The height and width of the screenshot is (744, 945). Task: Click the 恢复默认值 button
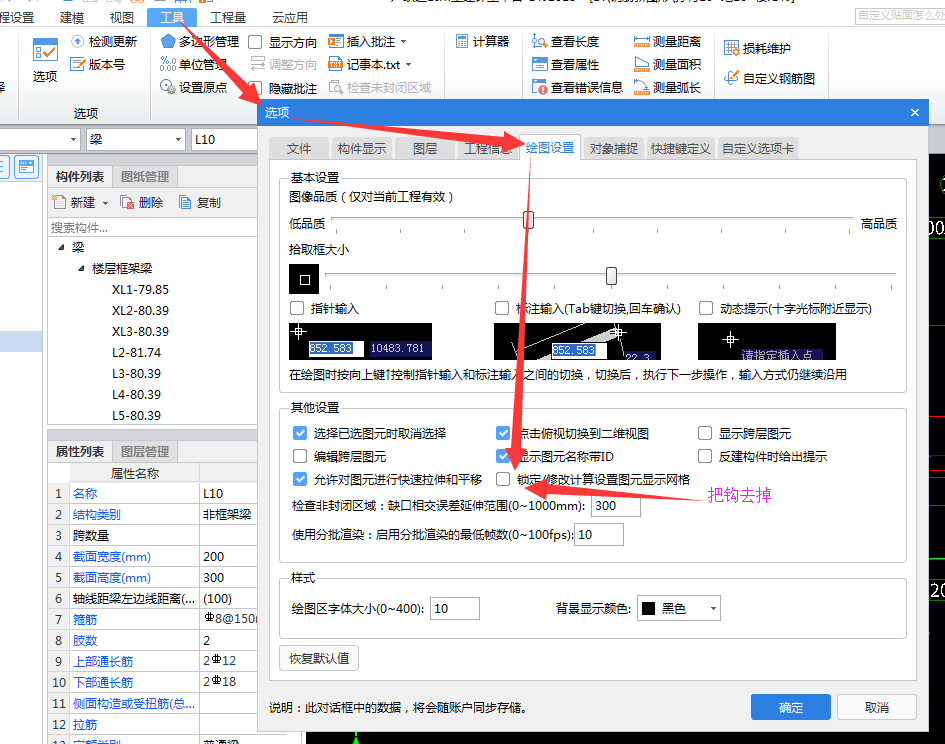point(318,660)
